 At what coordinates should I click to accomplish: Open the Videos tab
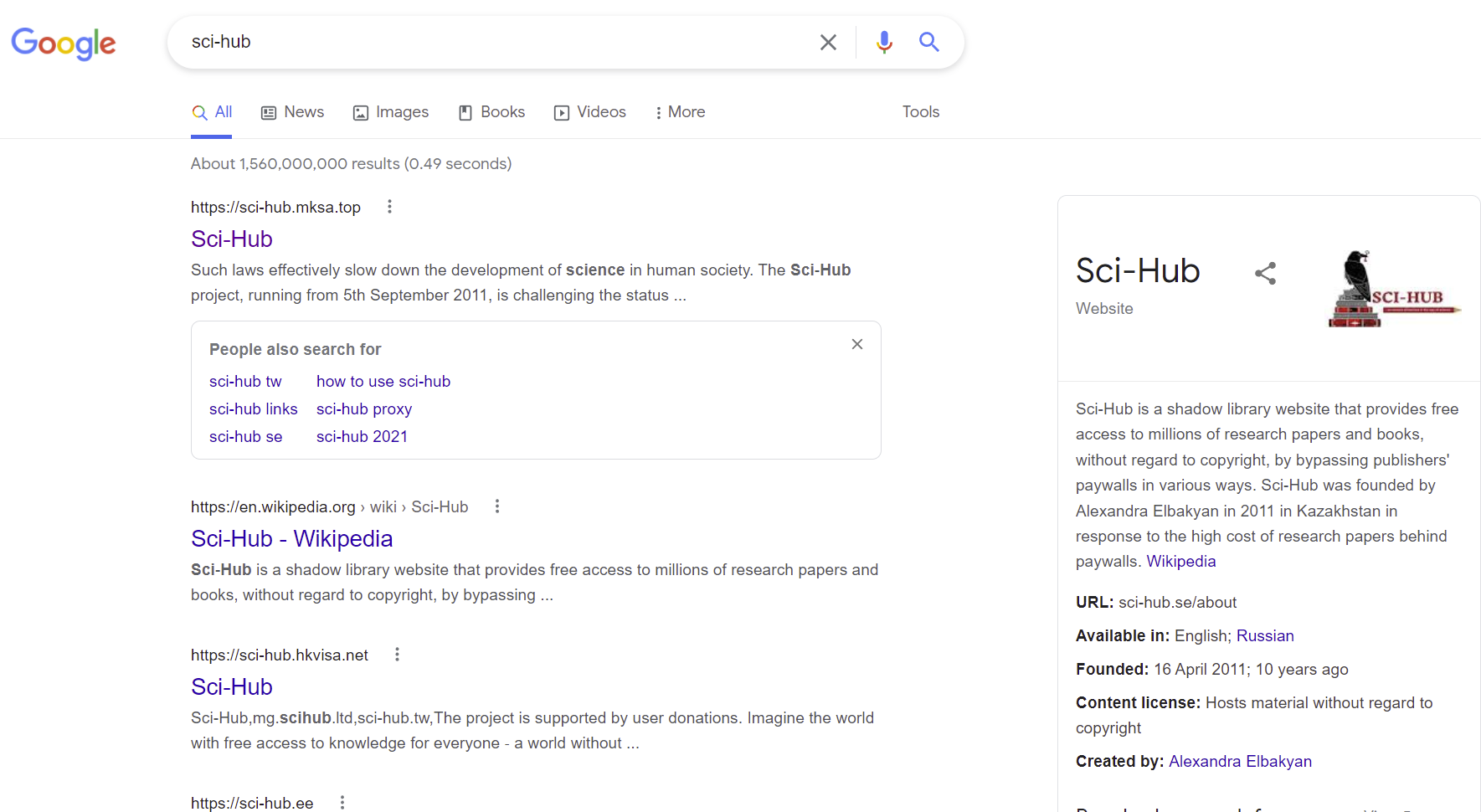coord(590,112)
